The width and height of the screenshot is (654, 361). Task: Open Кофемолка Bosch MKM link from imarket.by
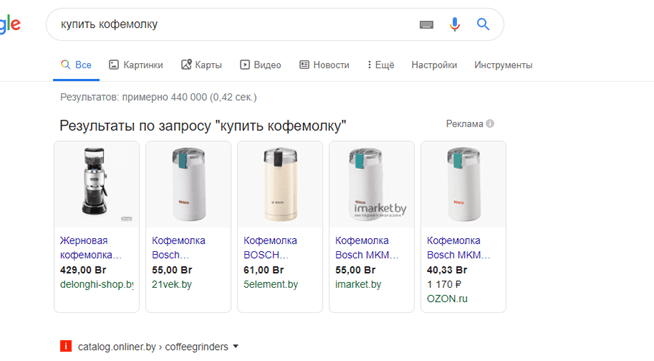tap(367, 248)
